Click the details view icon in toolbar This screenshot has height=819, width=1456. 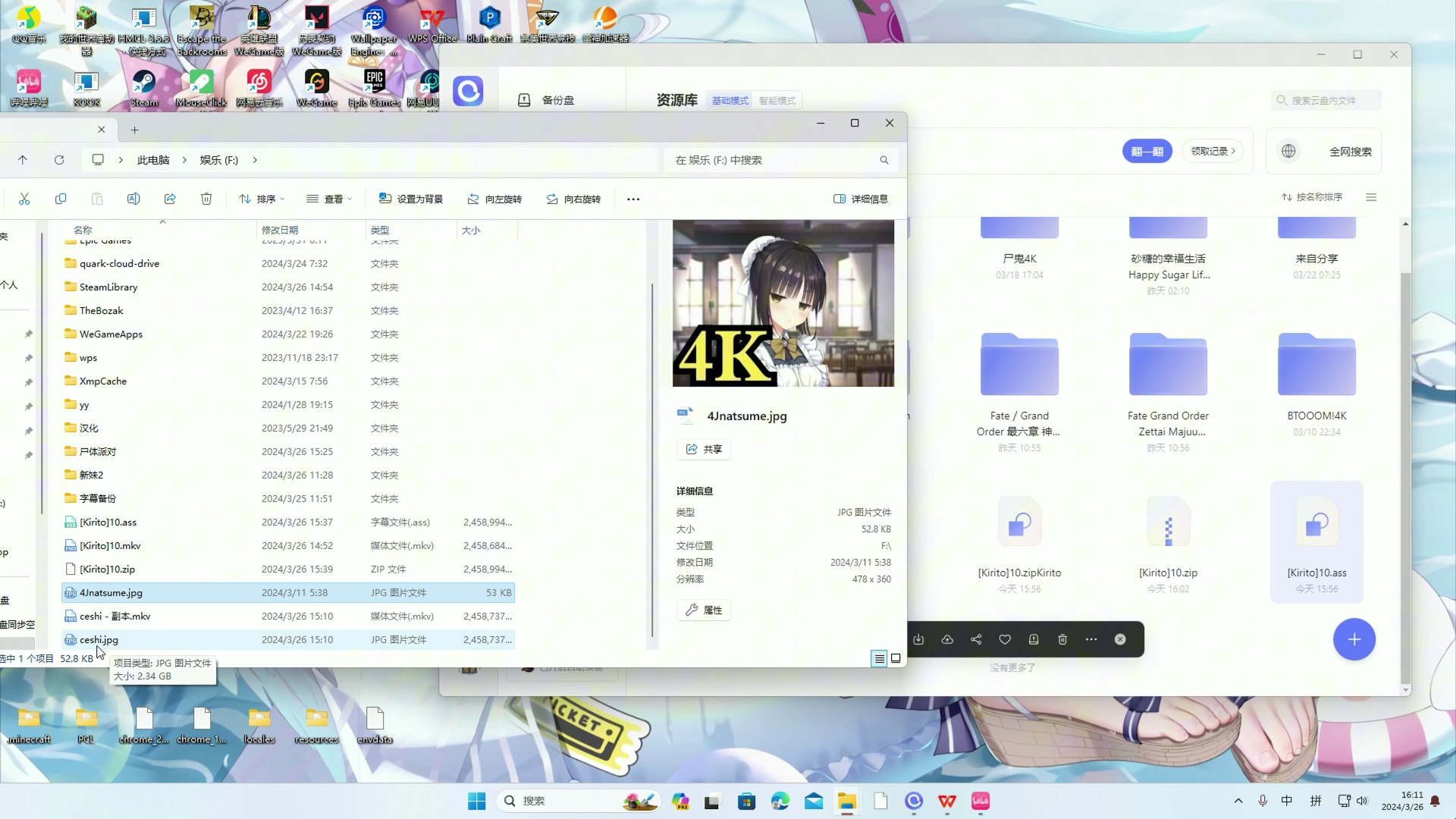point(879,658)
